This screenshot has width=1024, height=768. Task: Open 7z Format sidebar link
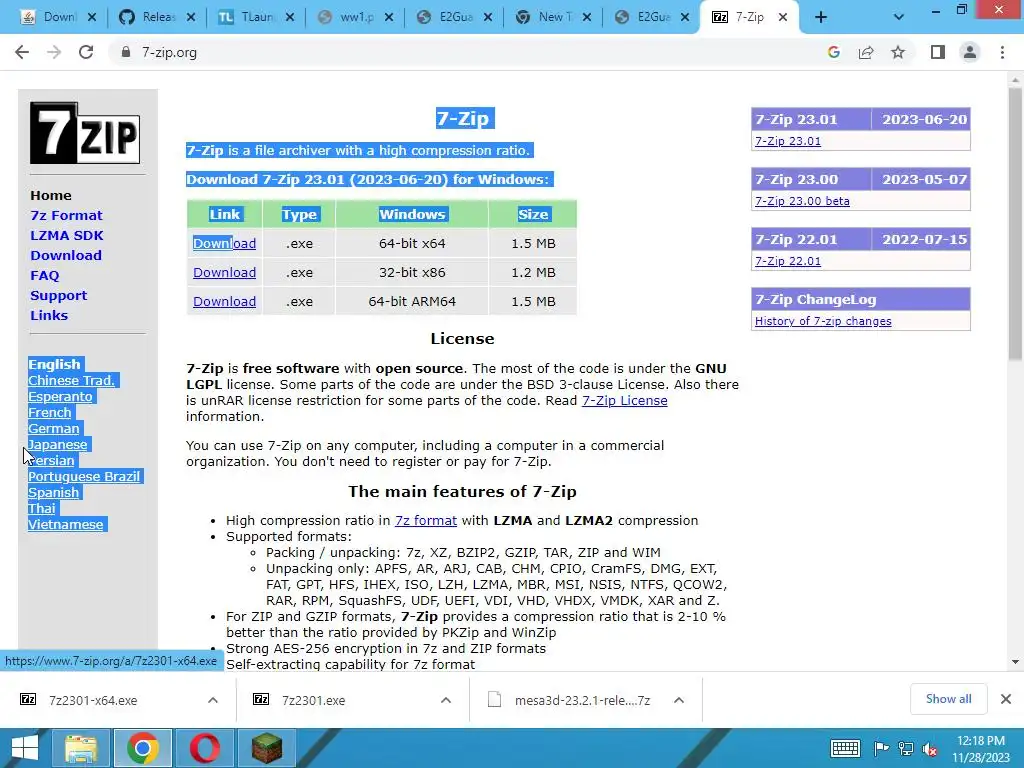coord(66,216)
